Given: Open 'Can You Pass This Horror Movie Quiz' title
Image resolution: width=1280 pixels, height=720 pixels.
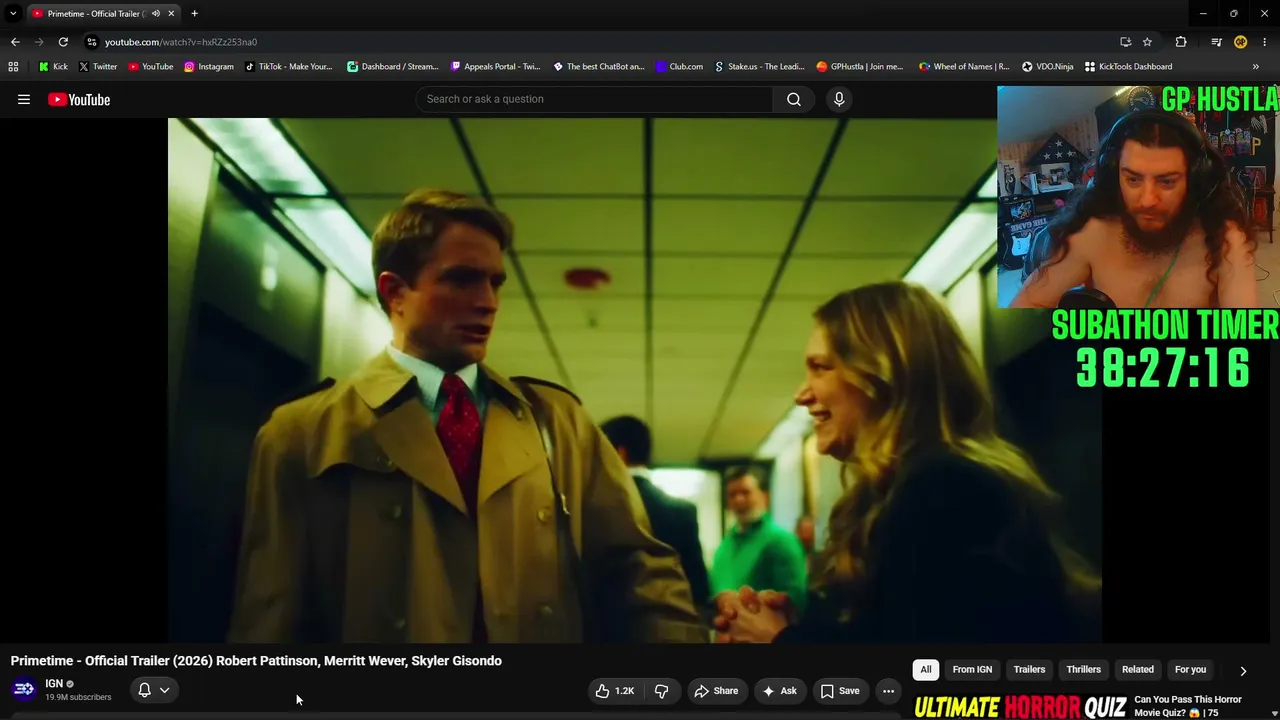Looking at the screenshot, I should point(1188,706).
